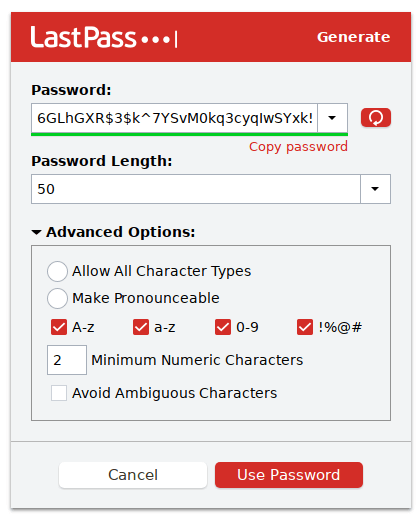This screenshot has width=420, height=521.
Task: Uncheck the !%@# symbols checkbox
Action: (305, 327)
